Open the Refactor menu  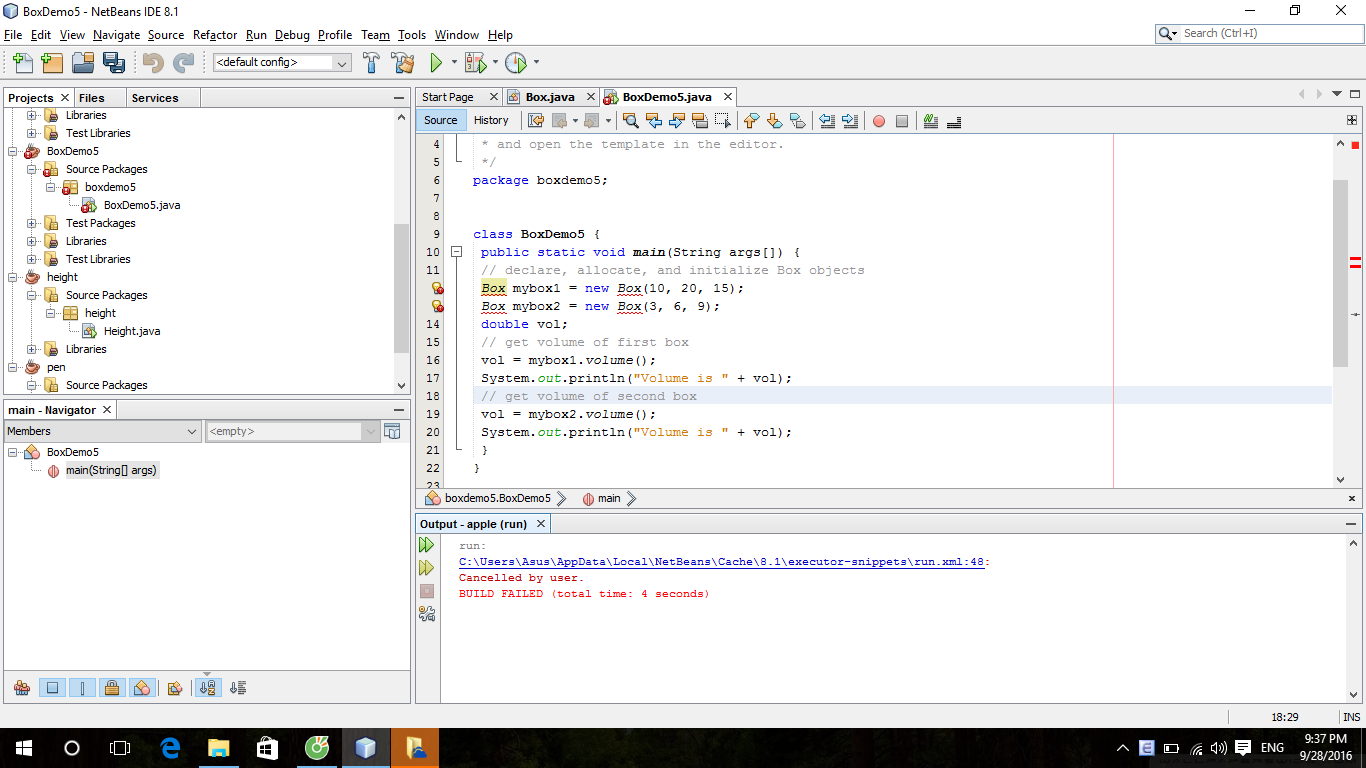(215, 35)
